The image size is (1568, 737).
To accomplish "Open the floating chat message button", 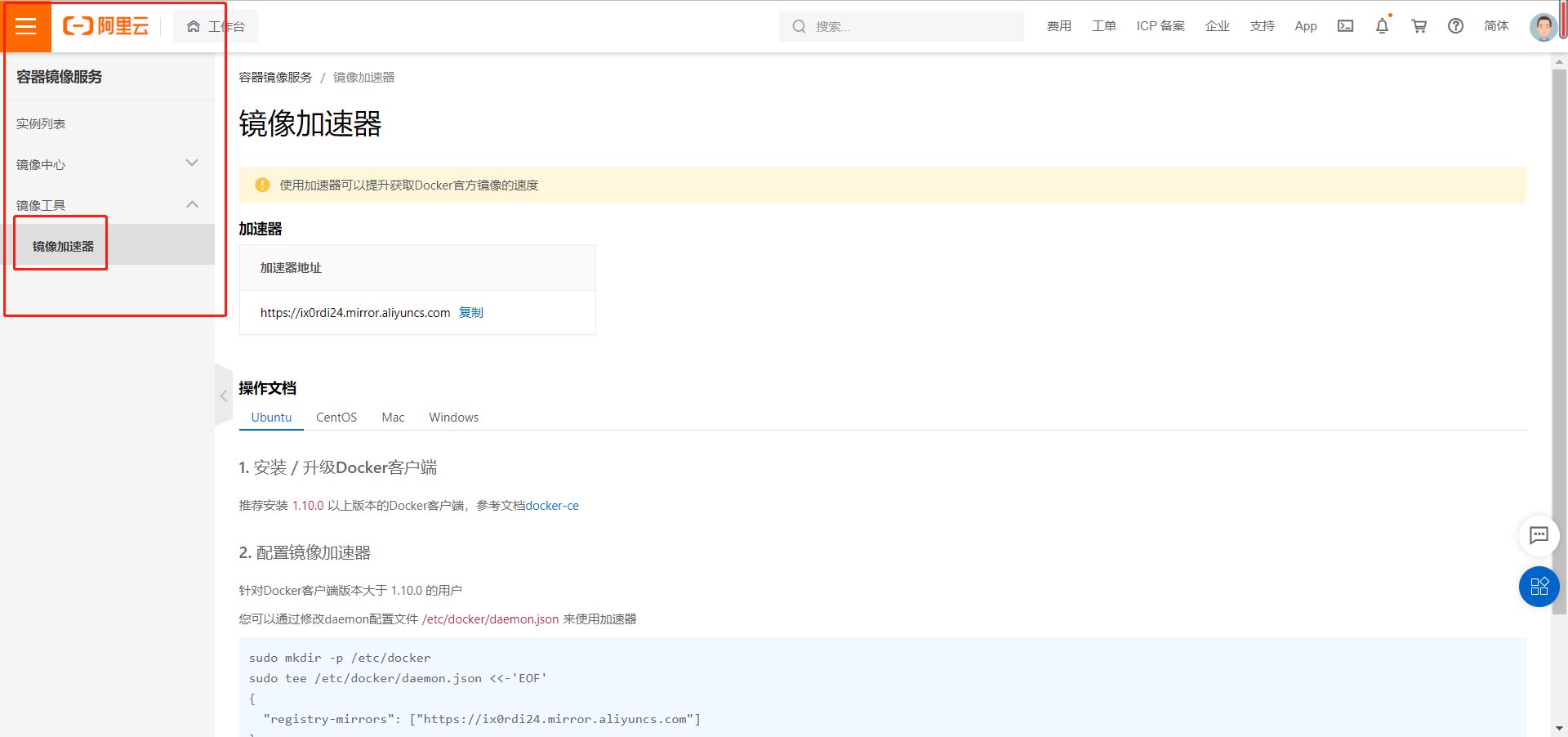I will (1539, 535).
